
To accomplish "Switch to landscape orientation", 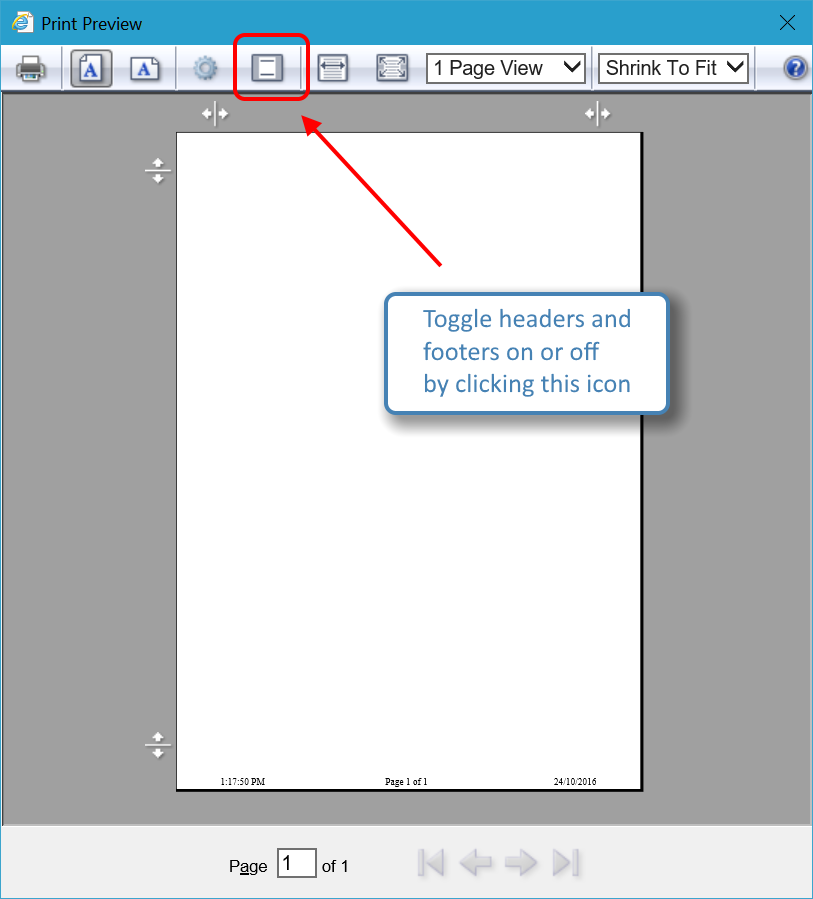I will [x=144, y=67].
